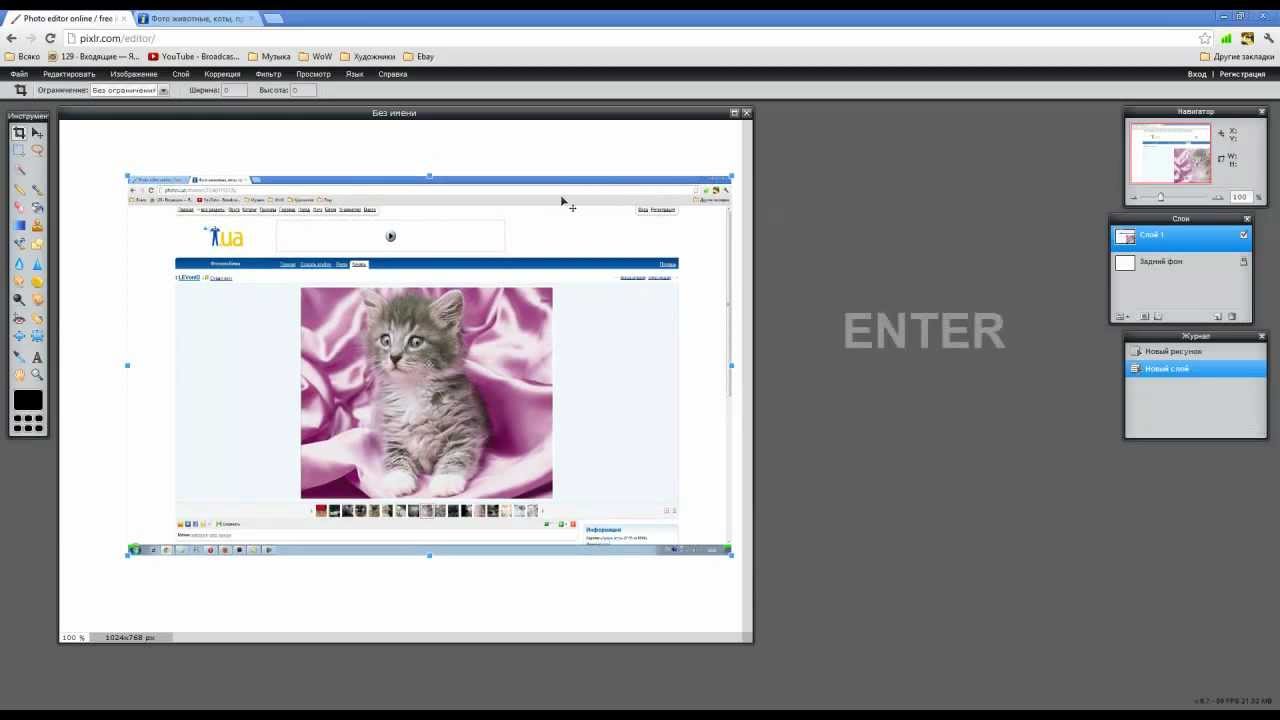Open the Фильтр menu
The image size is (1280, 720).
coord(268,74)
